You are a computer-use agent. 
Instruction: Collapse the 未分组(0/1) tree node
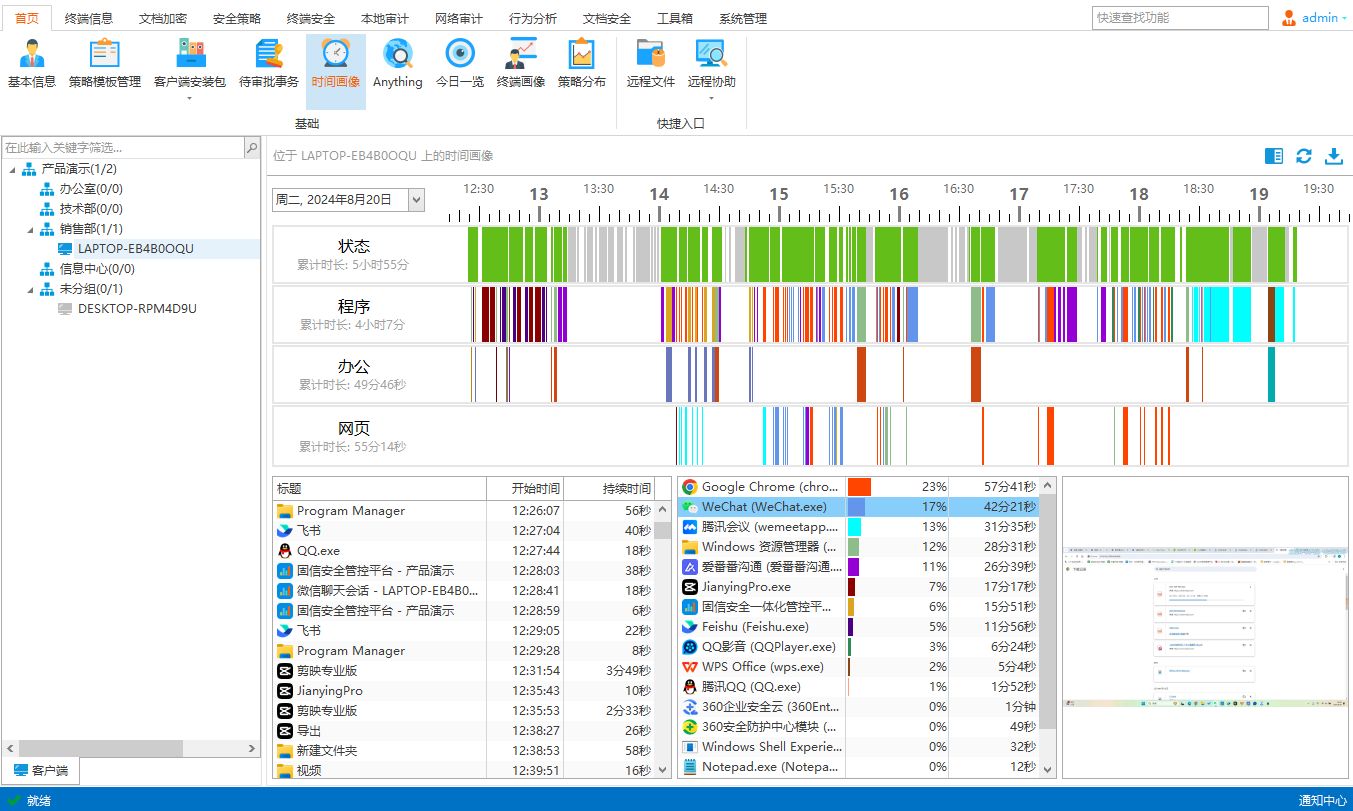pyautogui.click(x=29, y=289)
